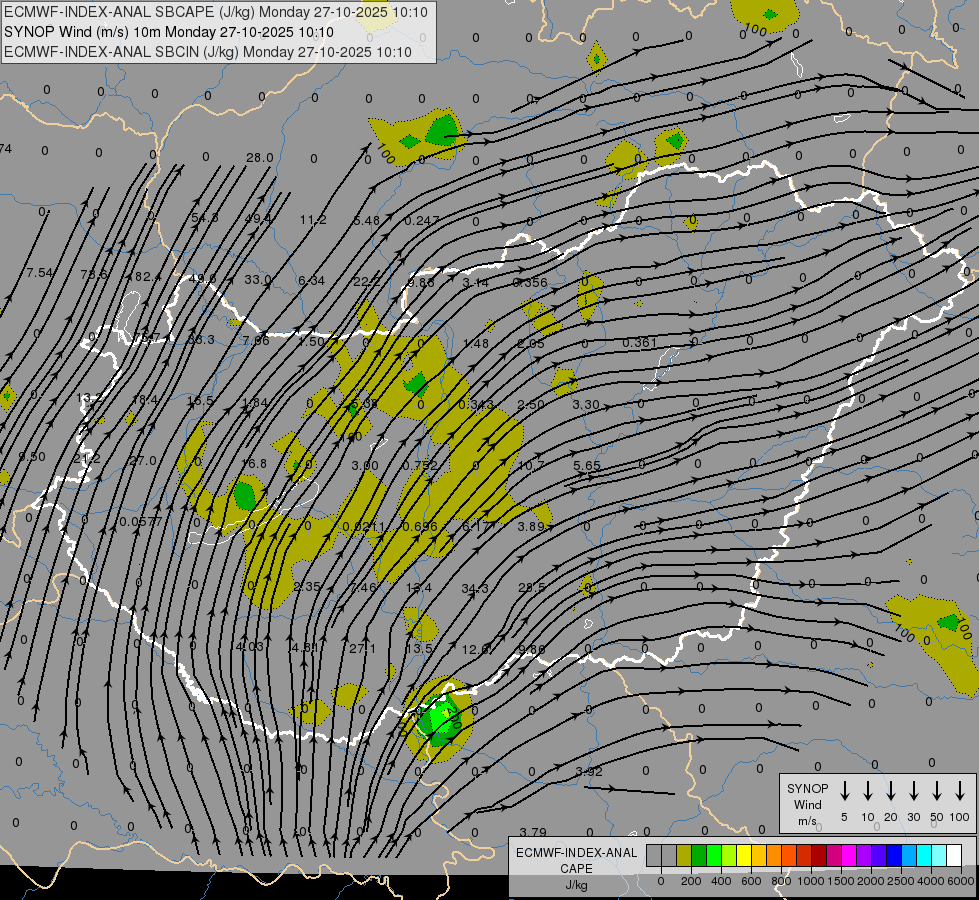Click the map value 2.35
This screenshot has width=979, height=900.
pos(307,586)
